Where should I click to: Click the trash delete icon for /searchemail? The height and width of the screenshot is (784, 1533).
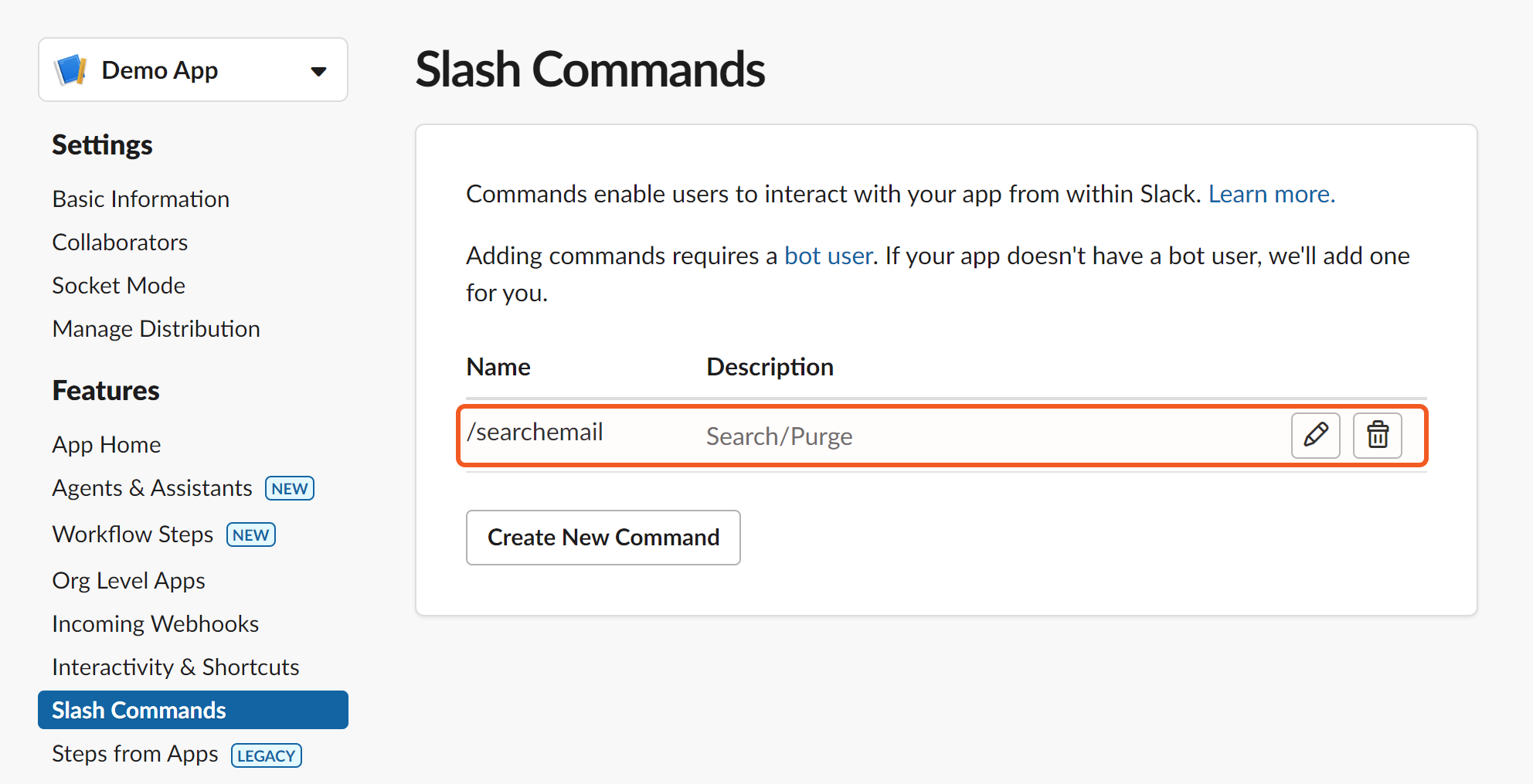click(1377, 435)
